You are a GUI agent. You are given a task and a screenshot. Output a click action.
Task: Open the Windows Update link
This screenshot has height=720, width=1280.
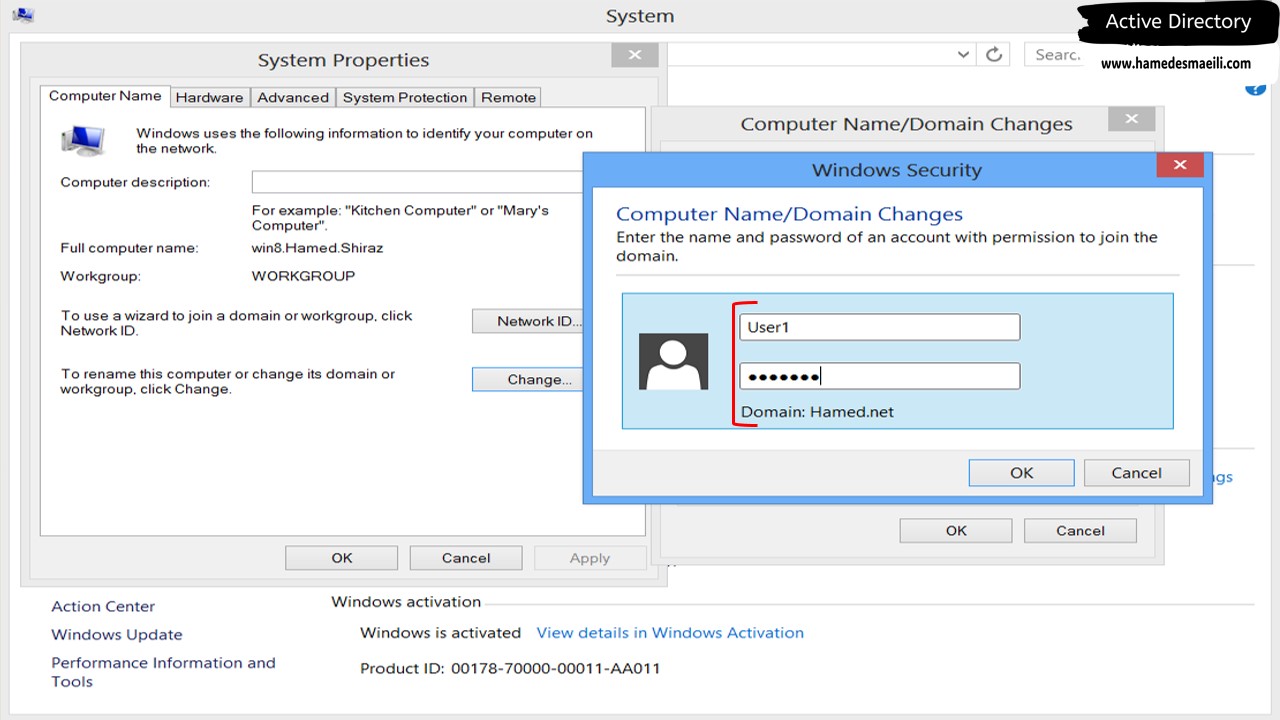tap(117, 634)
